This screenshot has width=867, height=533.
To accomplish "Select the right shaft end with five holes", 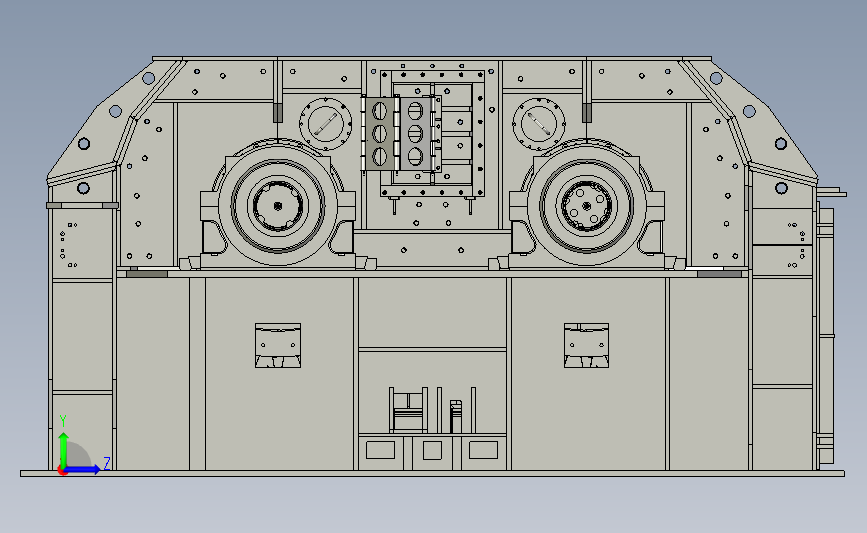I will point(587,206).
